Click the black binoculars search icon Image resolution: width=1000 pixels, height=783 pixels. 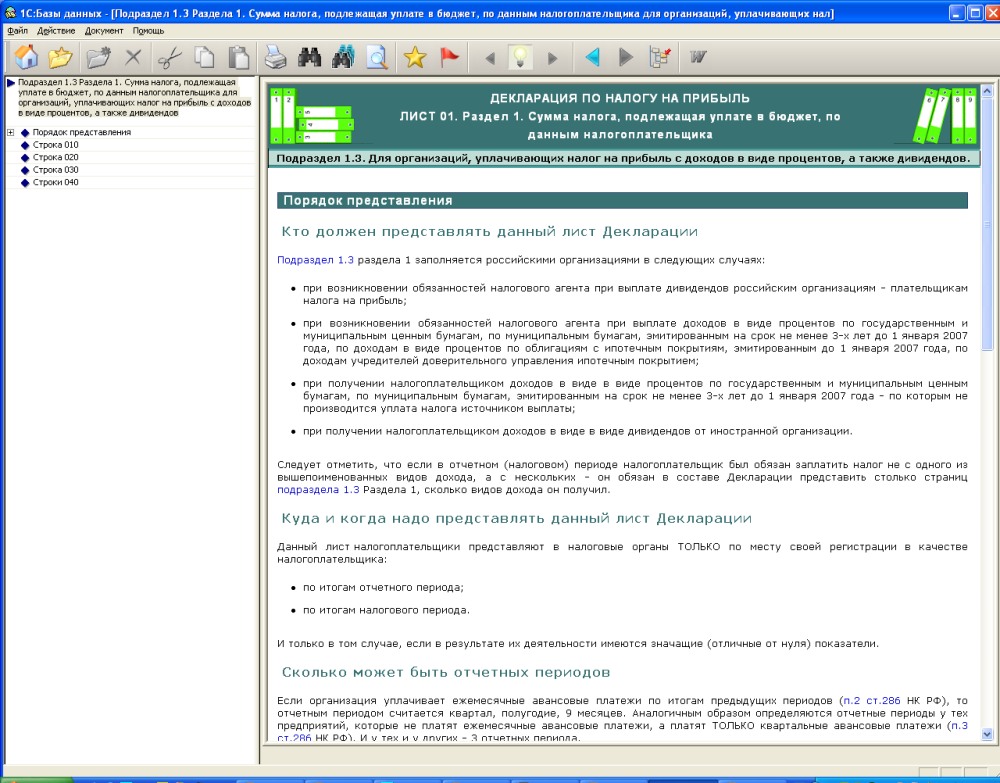tap(309, 57)
